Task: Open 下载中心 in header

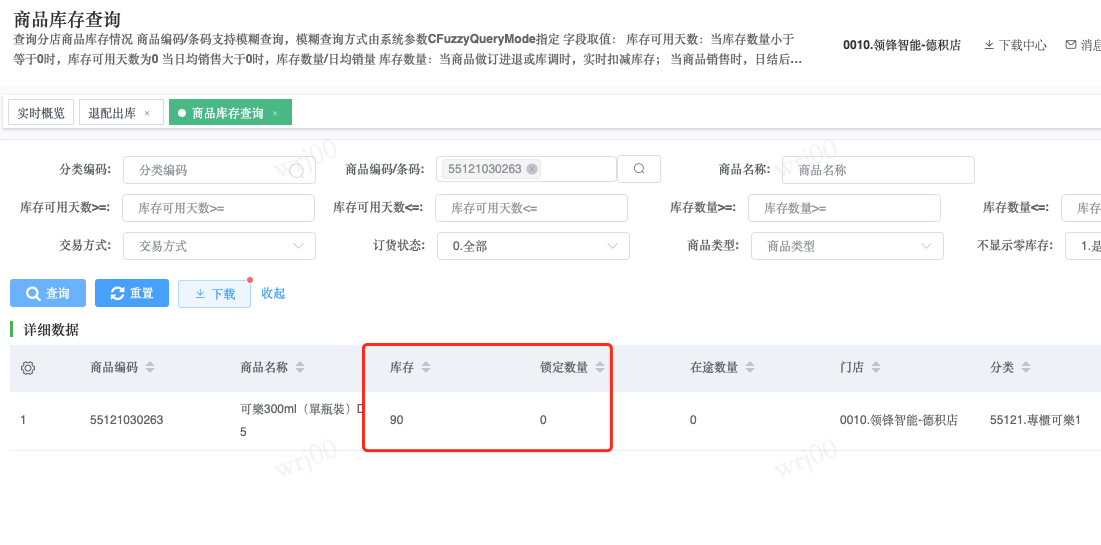Action: click(x=1015, y=45)
